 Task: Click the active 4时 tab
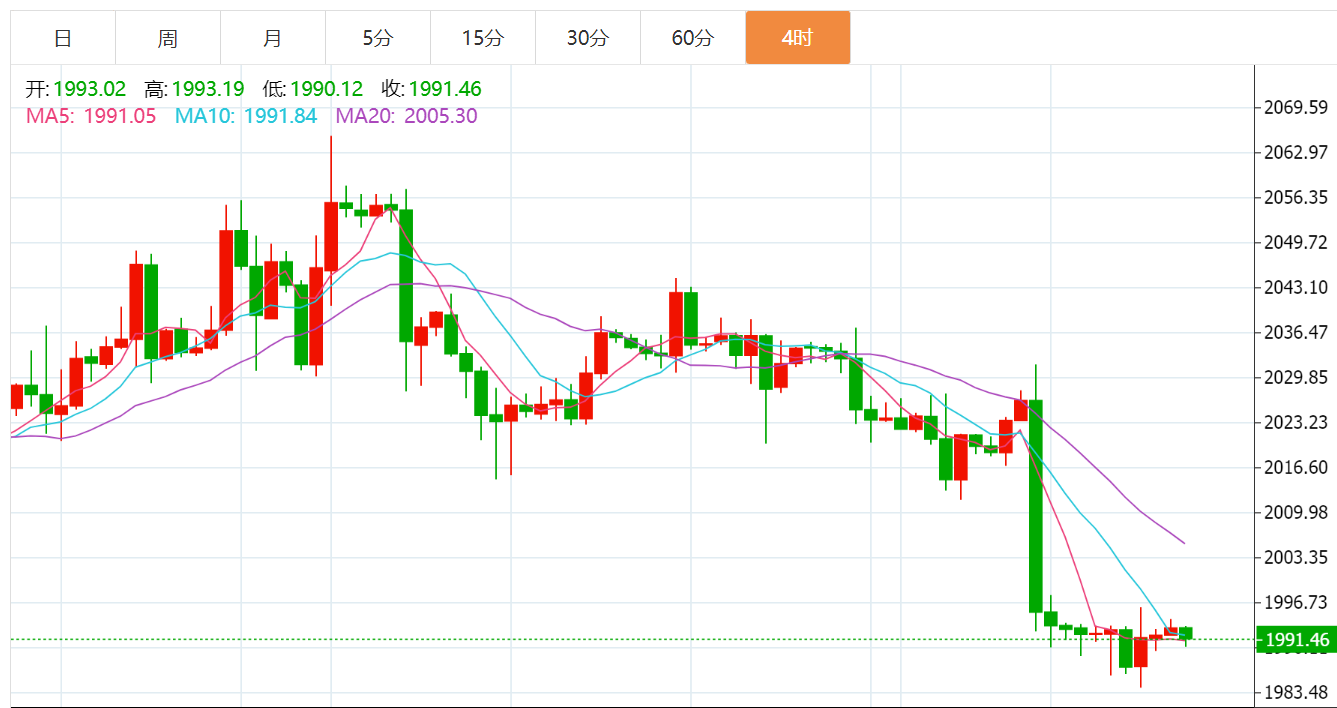click(798, 38)
